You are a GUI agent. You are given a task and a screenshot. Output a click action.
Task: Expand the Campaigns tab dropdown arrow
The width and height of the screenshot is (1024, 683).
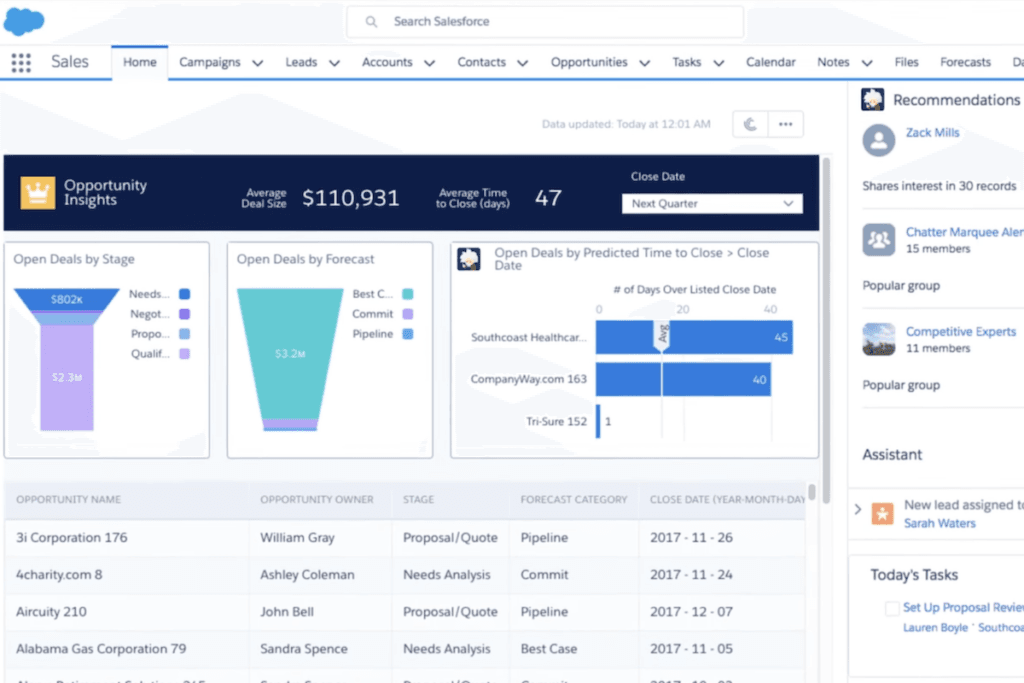[x=258, y=63]
